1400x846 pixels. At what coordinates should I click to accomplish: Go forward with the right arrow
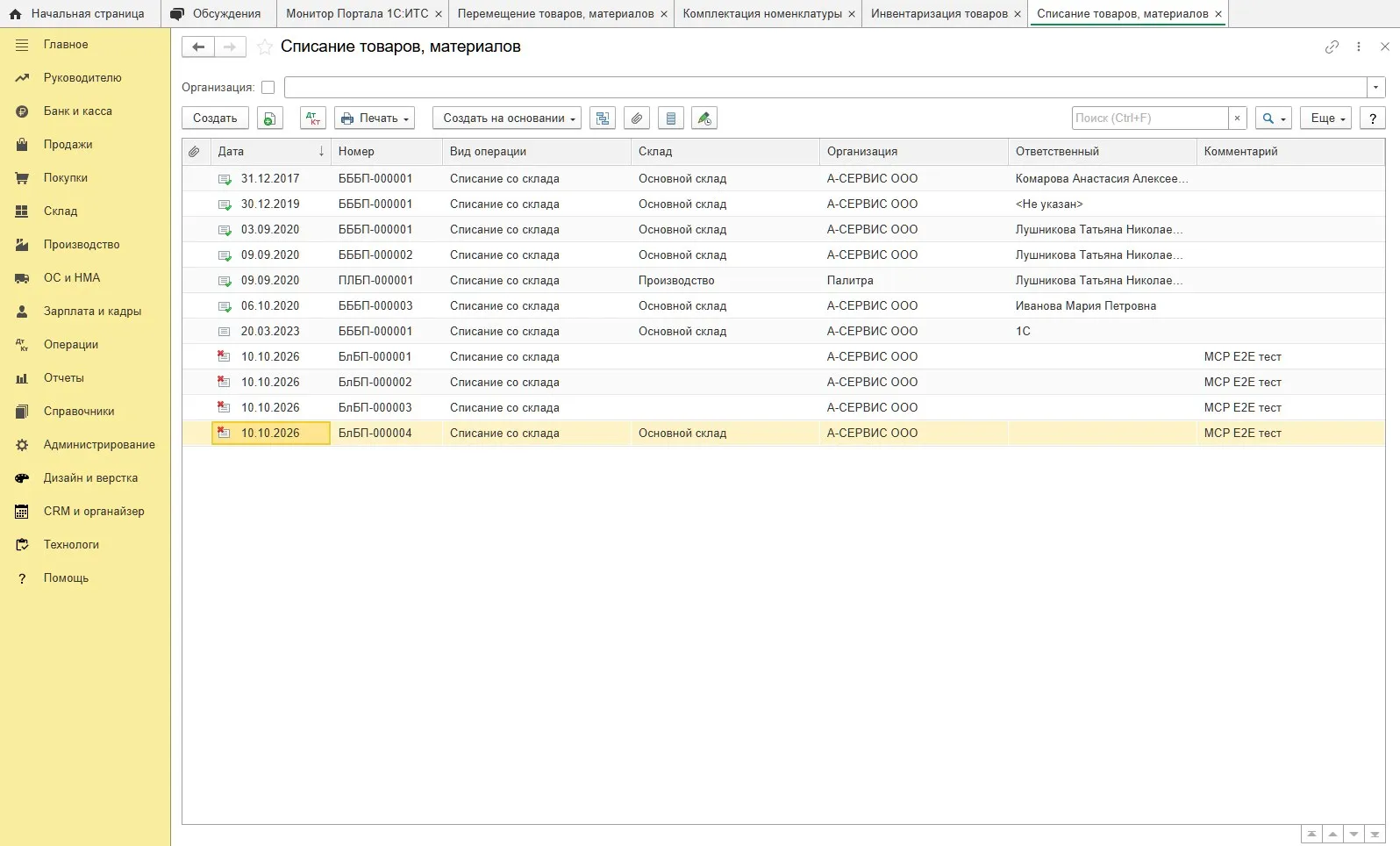click(230, 47)
